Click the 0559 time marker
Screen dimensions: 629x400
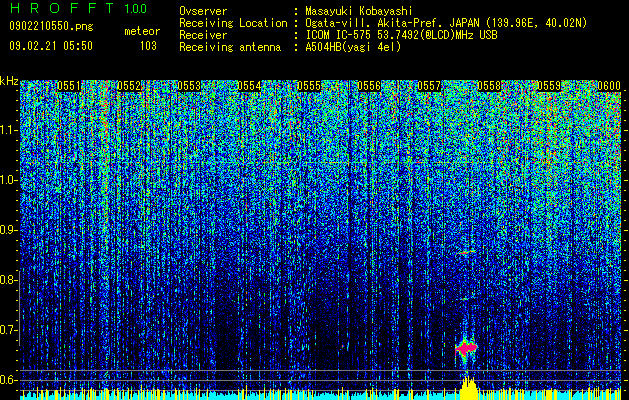click(549, 86)
